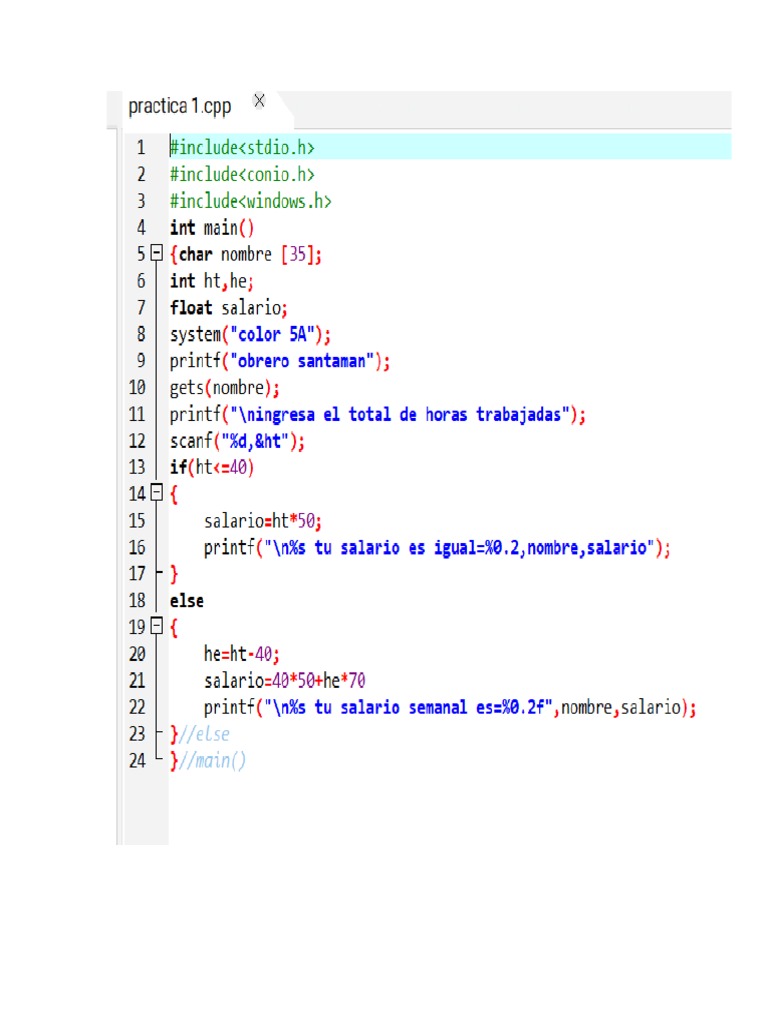Close the practica 1.cpp tab

(x=259, y=101)
